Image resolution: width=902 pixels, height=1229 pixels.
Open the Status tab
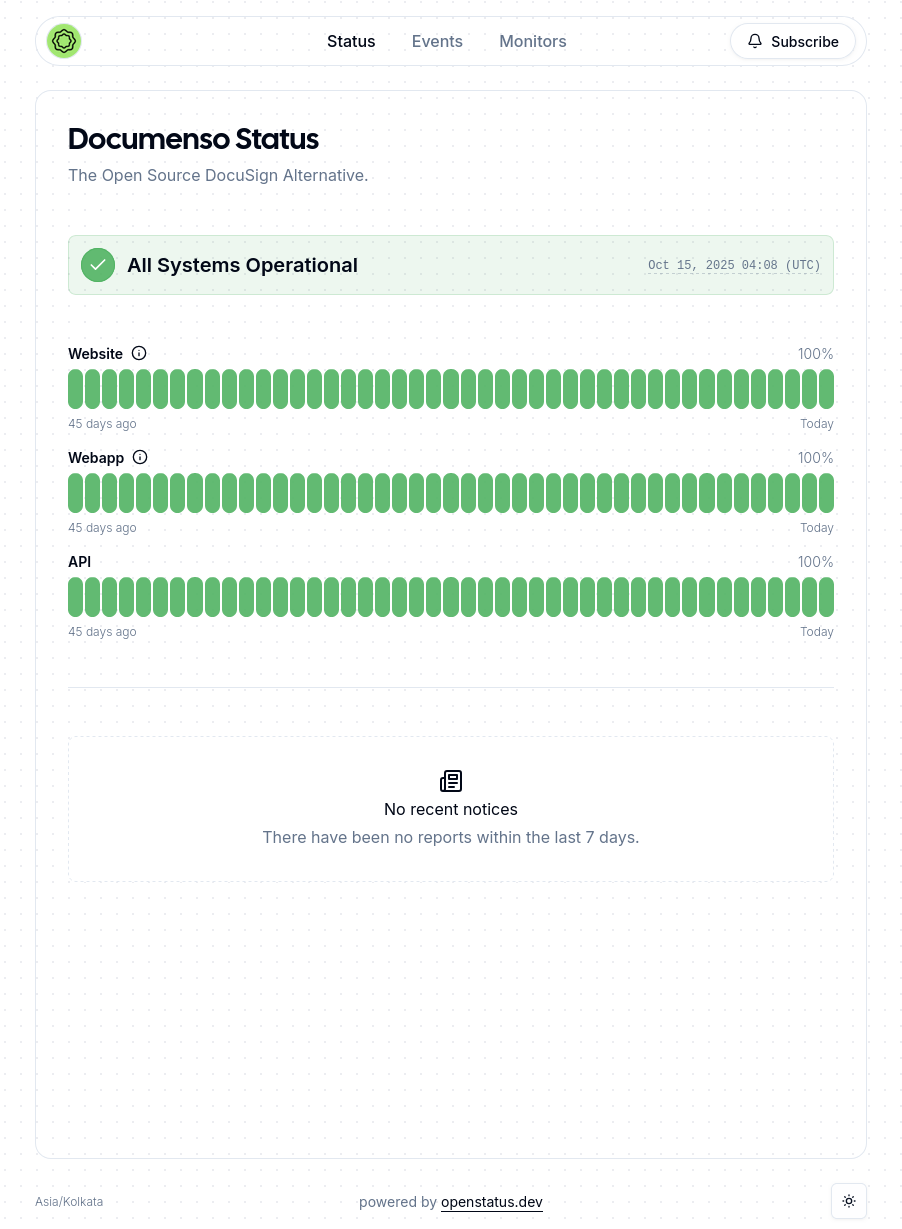(351, 41)
